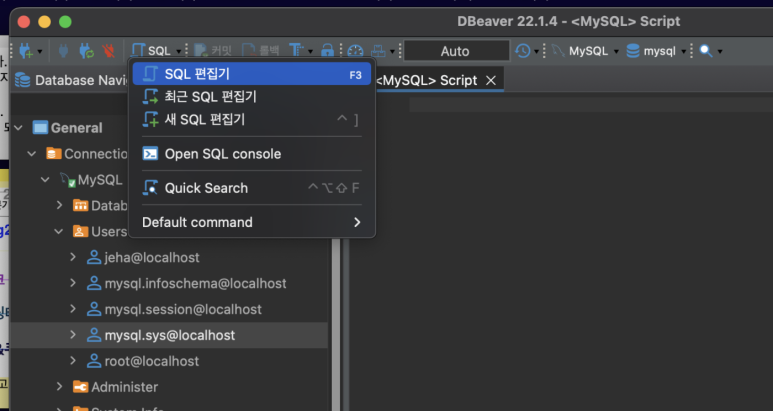This screenshot has width=773, height=411.
Task: Select the Administer tree item
Action: tap(124, 387)
